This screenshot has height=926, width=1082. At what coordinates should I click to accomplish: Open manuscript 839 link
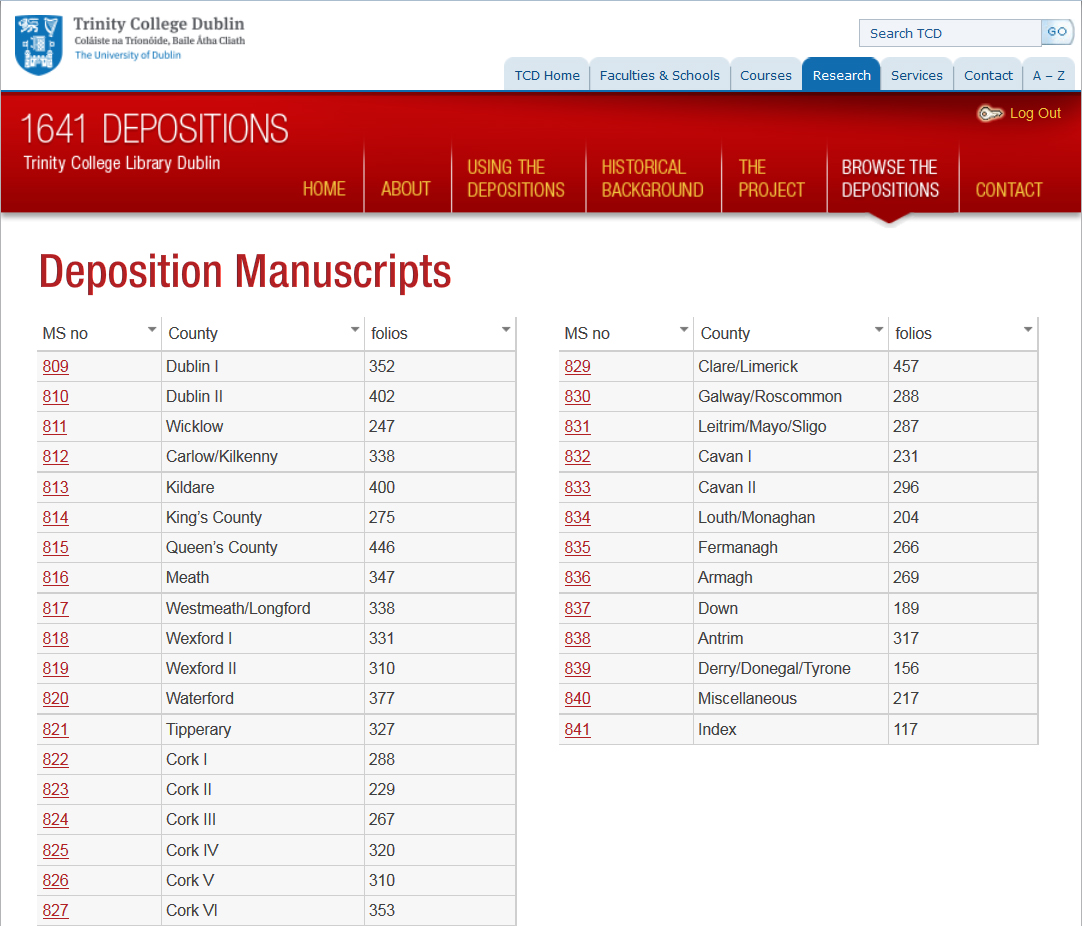coord(578,669)
